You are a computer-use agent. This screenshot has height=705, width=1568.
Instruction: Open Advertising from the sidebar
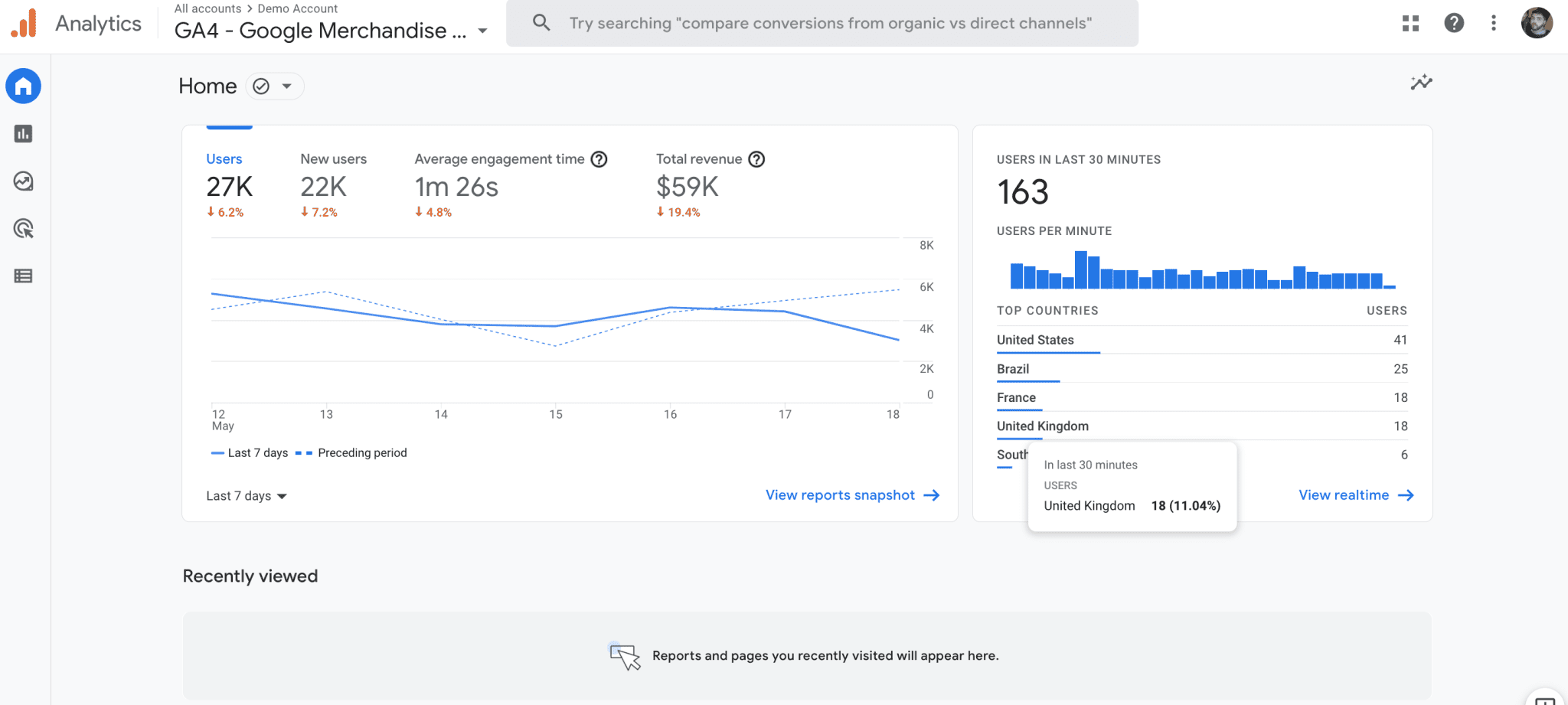coord(24,229)
